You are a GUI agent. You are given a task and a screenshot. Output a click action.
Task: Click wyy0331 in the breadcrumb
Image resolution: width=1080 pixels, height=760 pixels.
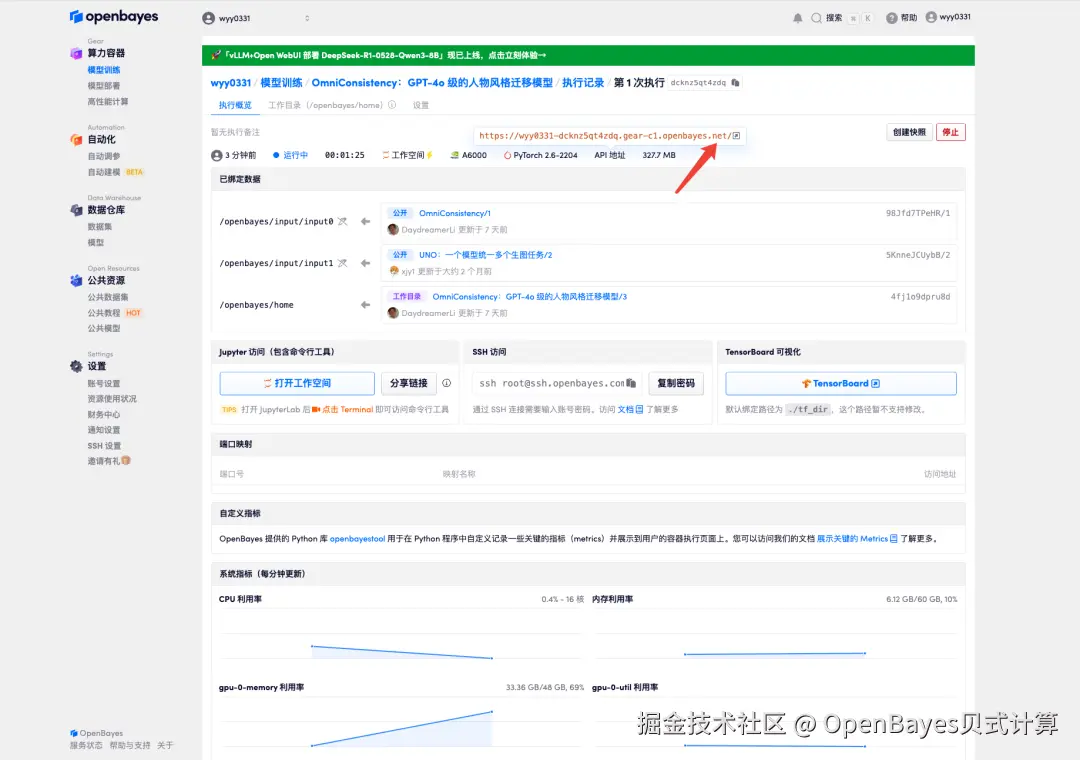point(231,83)
